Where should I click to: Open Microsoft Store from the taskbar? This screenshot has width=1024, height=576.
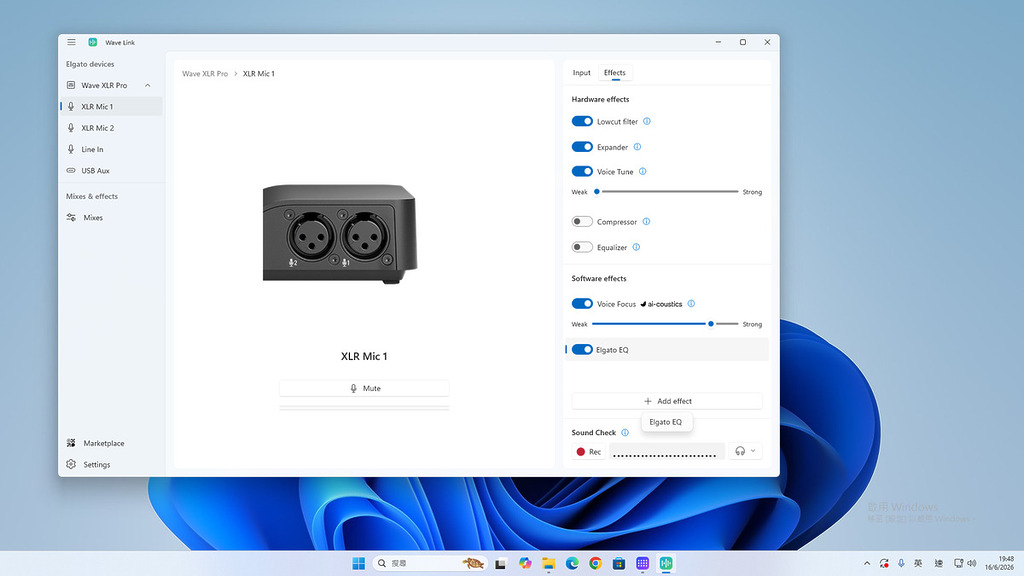[619, 563]
